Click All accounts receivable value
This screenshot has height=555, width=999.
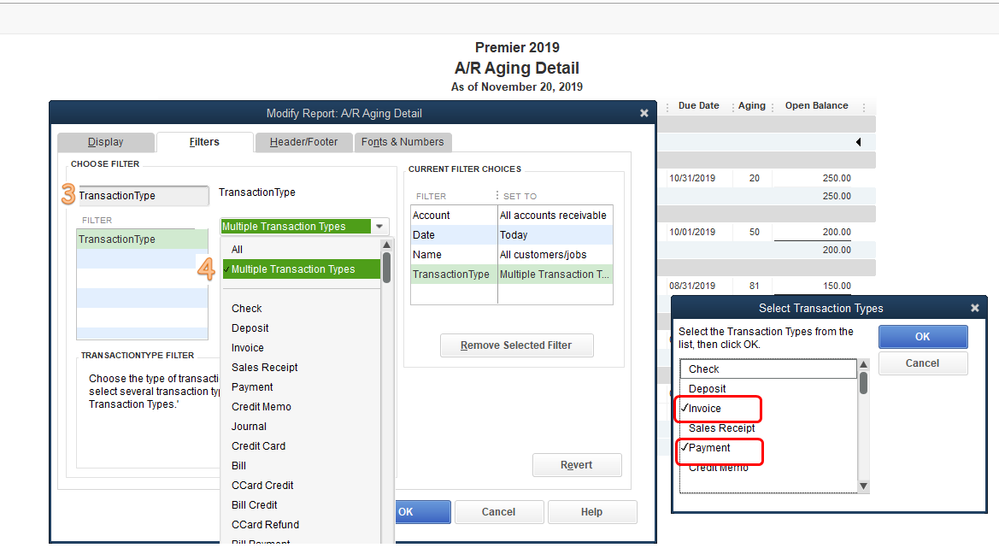[x=553, y=215]
